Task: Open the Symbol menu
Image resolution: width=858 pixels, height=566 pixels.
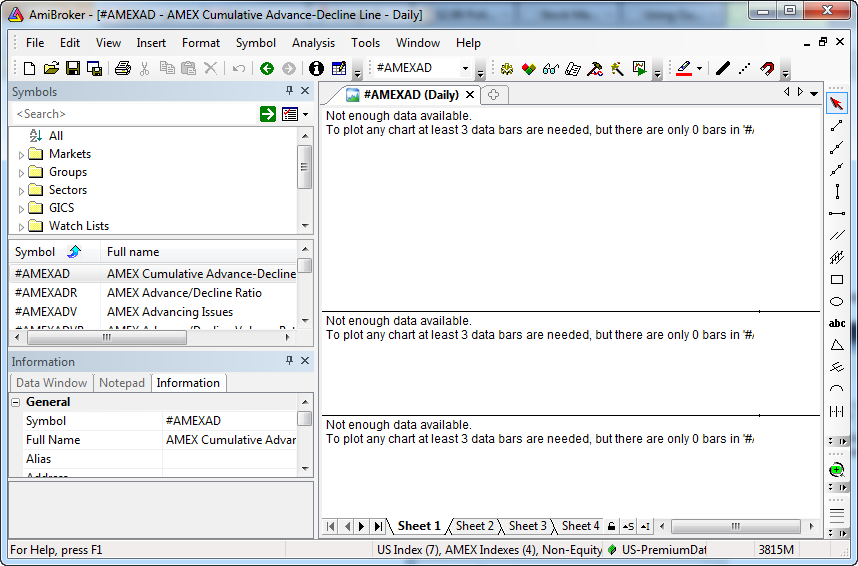Action: click(x=256, y=43)
